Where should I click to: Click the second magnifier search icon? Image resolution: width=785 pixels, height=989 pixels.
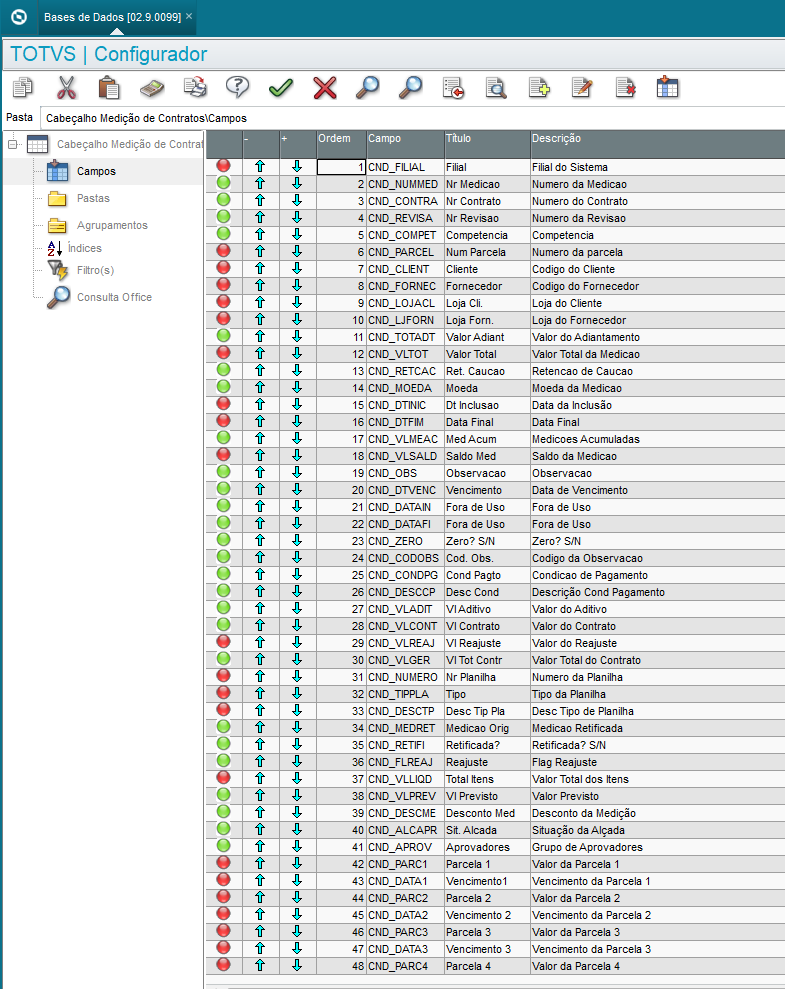[410, 88]
